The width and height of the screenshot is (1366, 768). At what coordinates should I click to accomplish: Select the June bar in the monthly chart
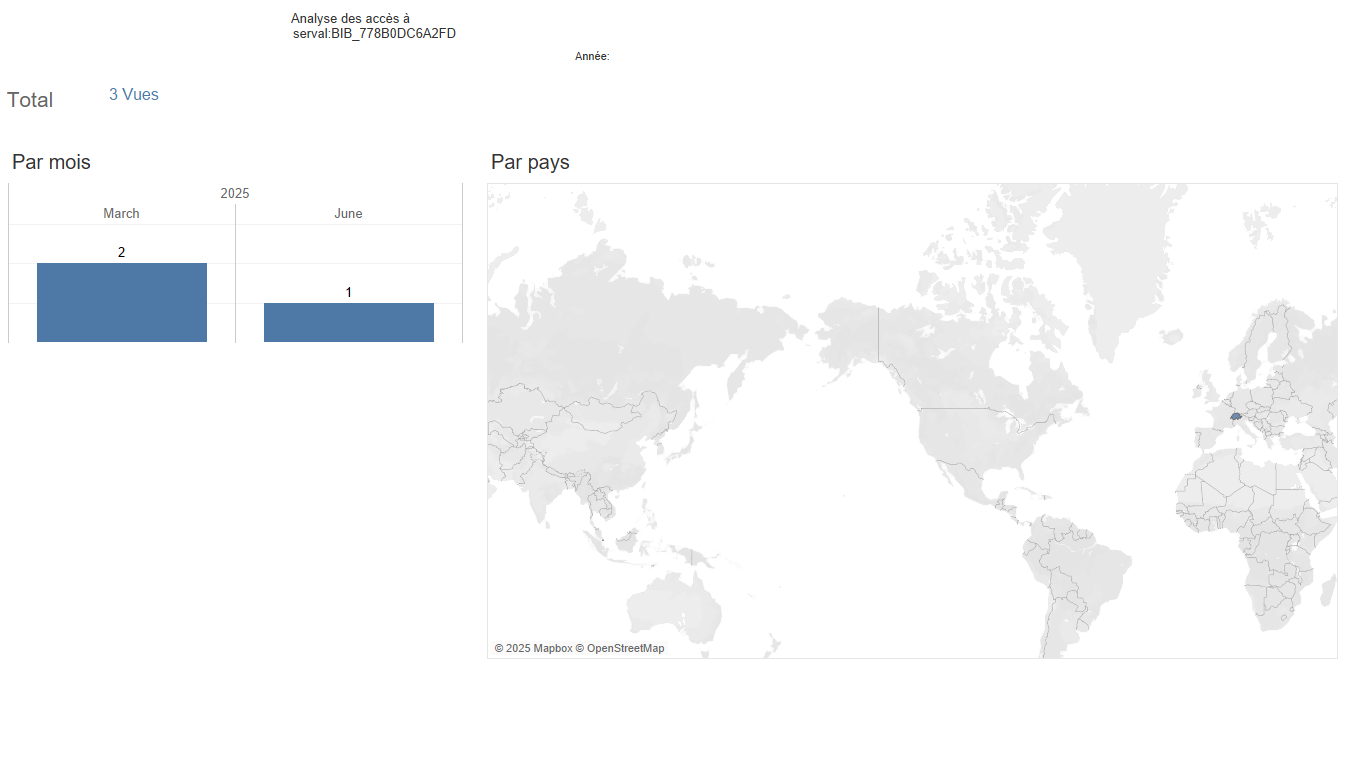348,322
